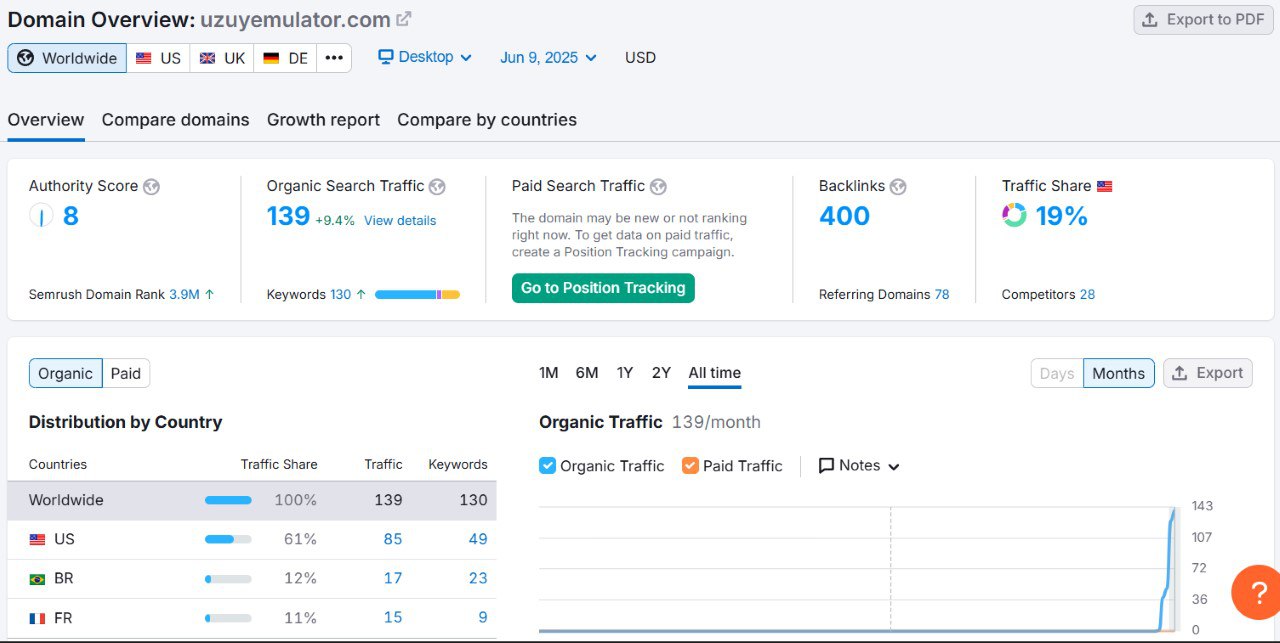Click the up arrow beside Semrush Domain Rank

(x=209, y=295)
